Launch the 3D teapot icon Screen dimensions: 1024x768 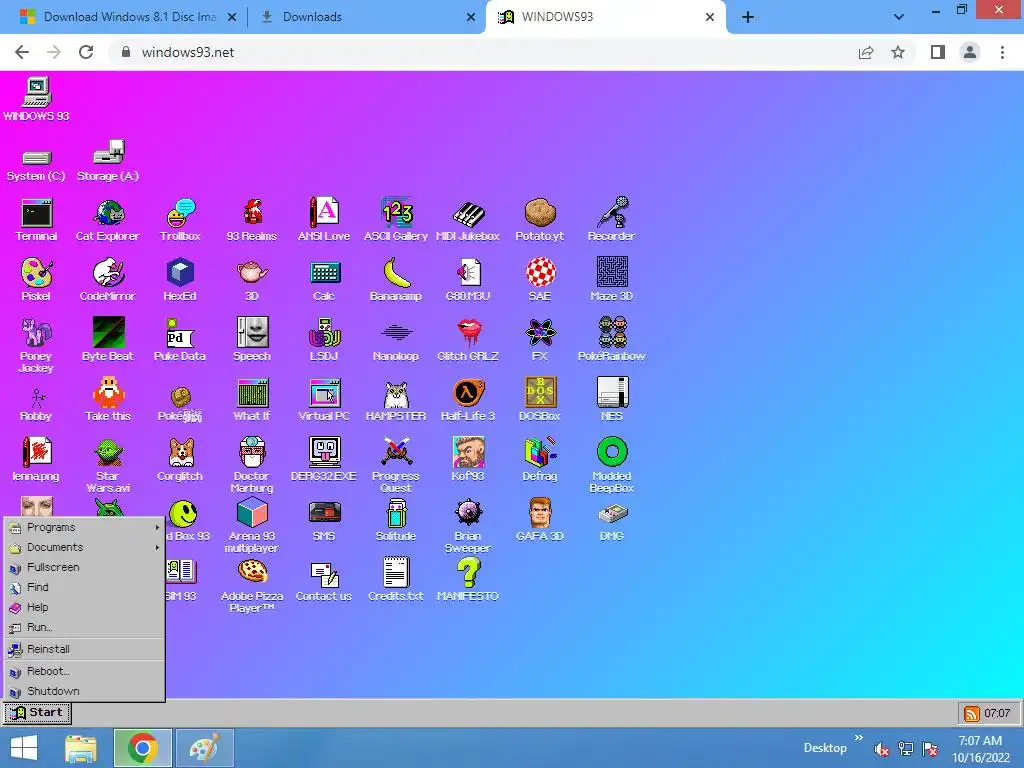(x=252, y=280)
